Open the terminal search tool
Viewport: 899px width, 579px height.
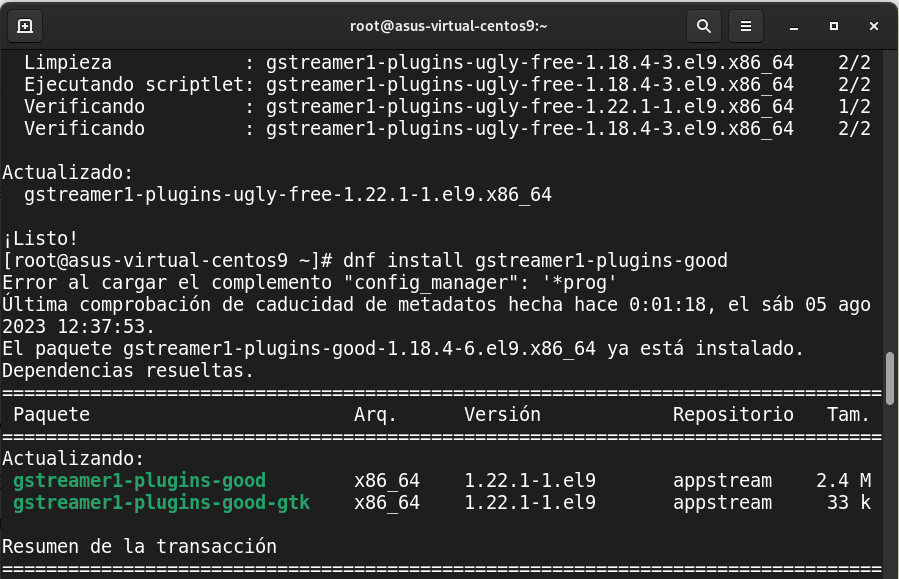(x=703, y=25)
